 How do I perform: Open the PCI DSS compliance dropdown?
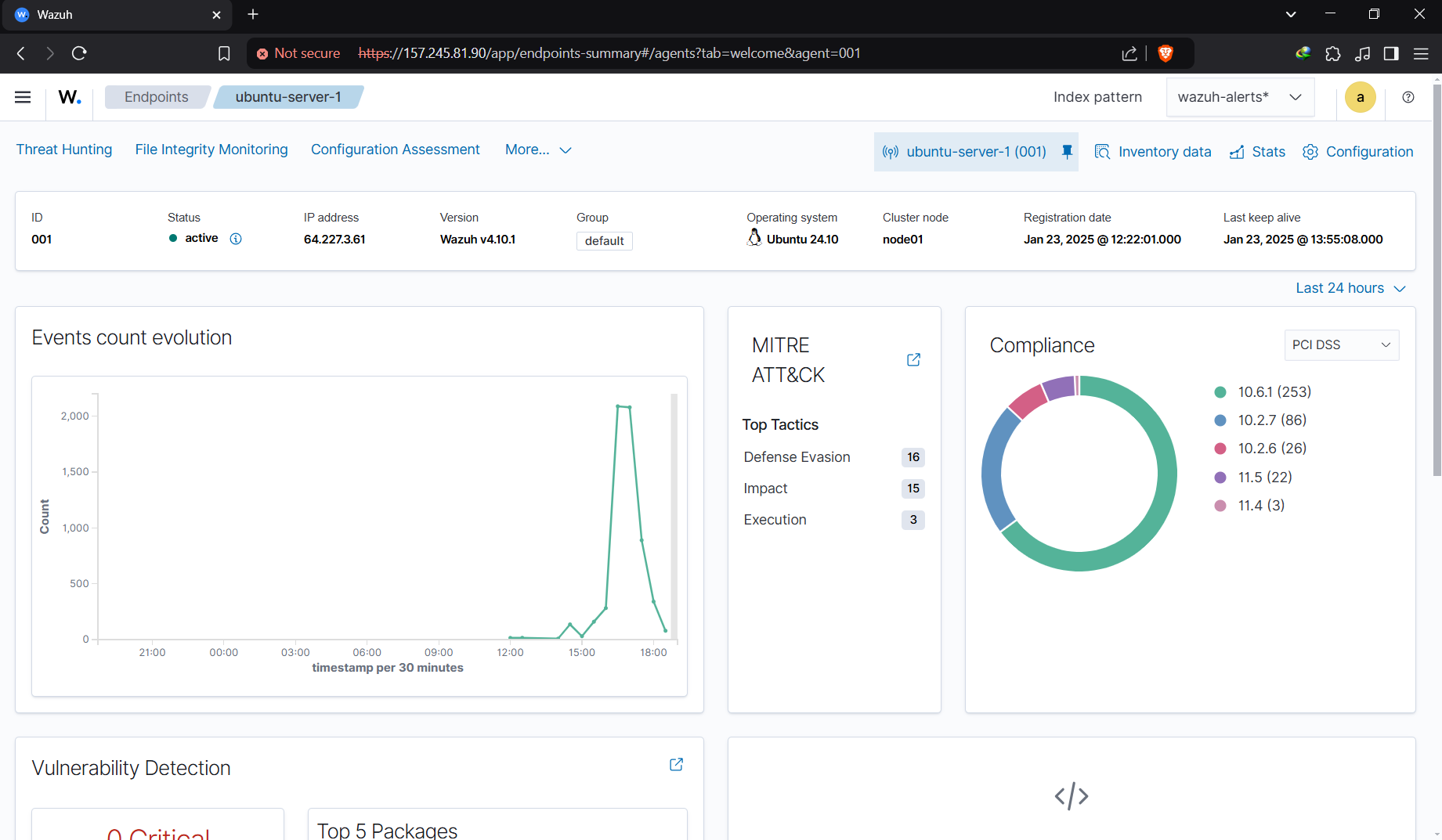[1342, 344]
